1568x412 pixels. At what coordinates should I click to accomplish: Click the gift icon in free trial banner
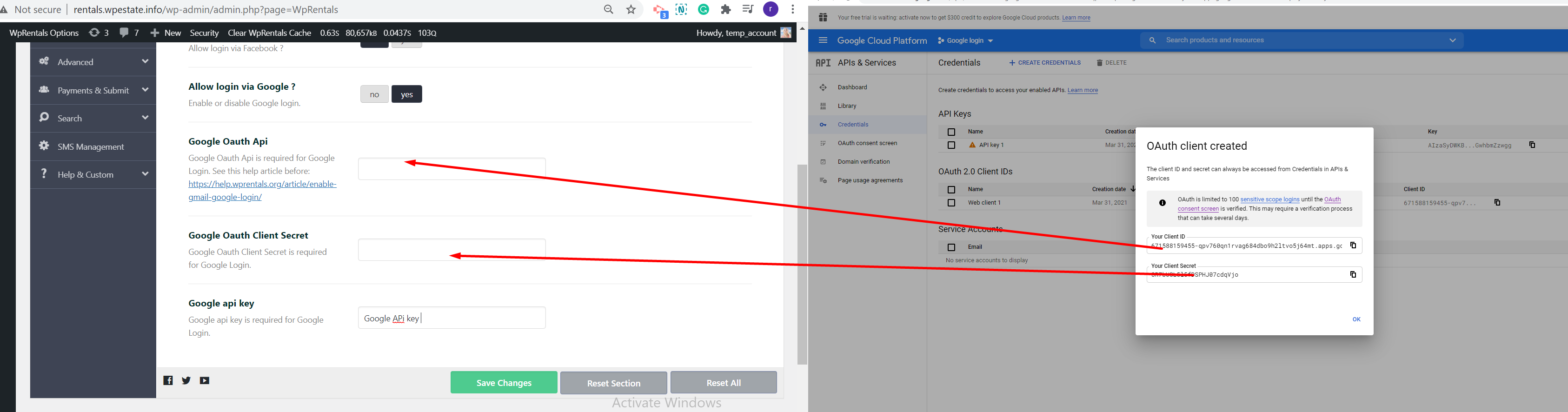click(823, 18)
